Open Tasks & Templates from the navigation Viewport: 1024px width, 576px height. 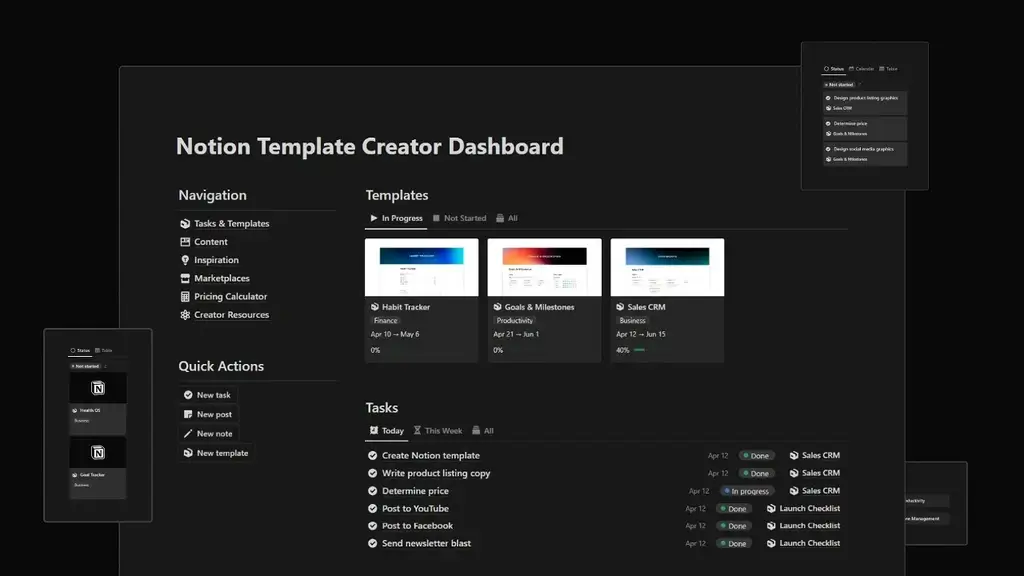(x=183, y=223)
